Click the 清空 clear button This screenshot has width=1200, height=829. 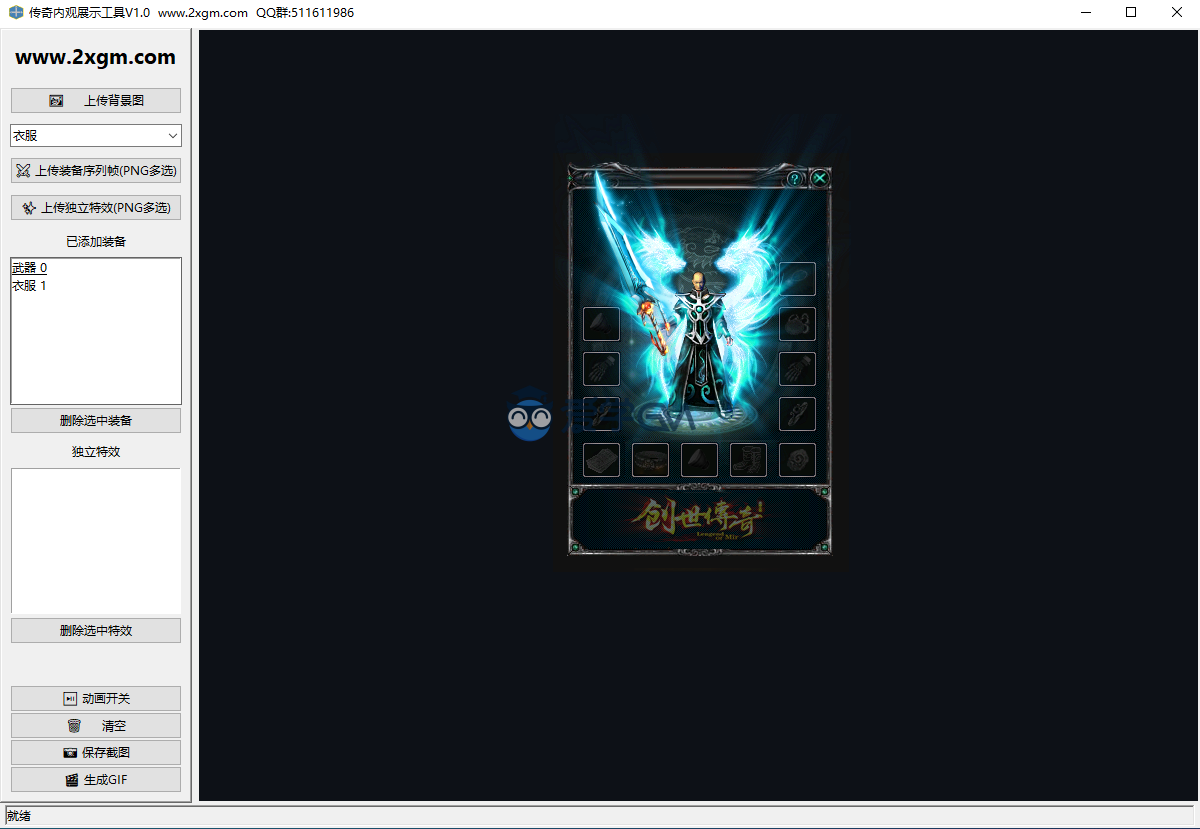(x=96, y=726)
